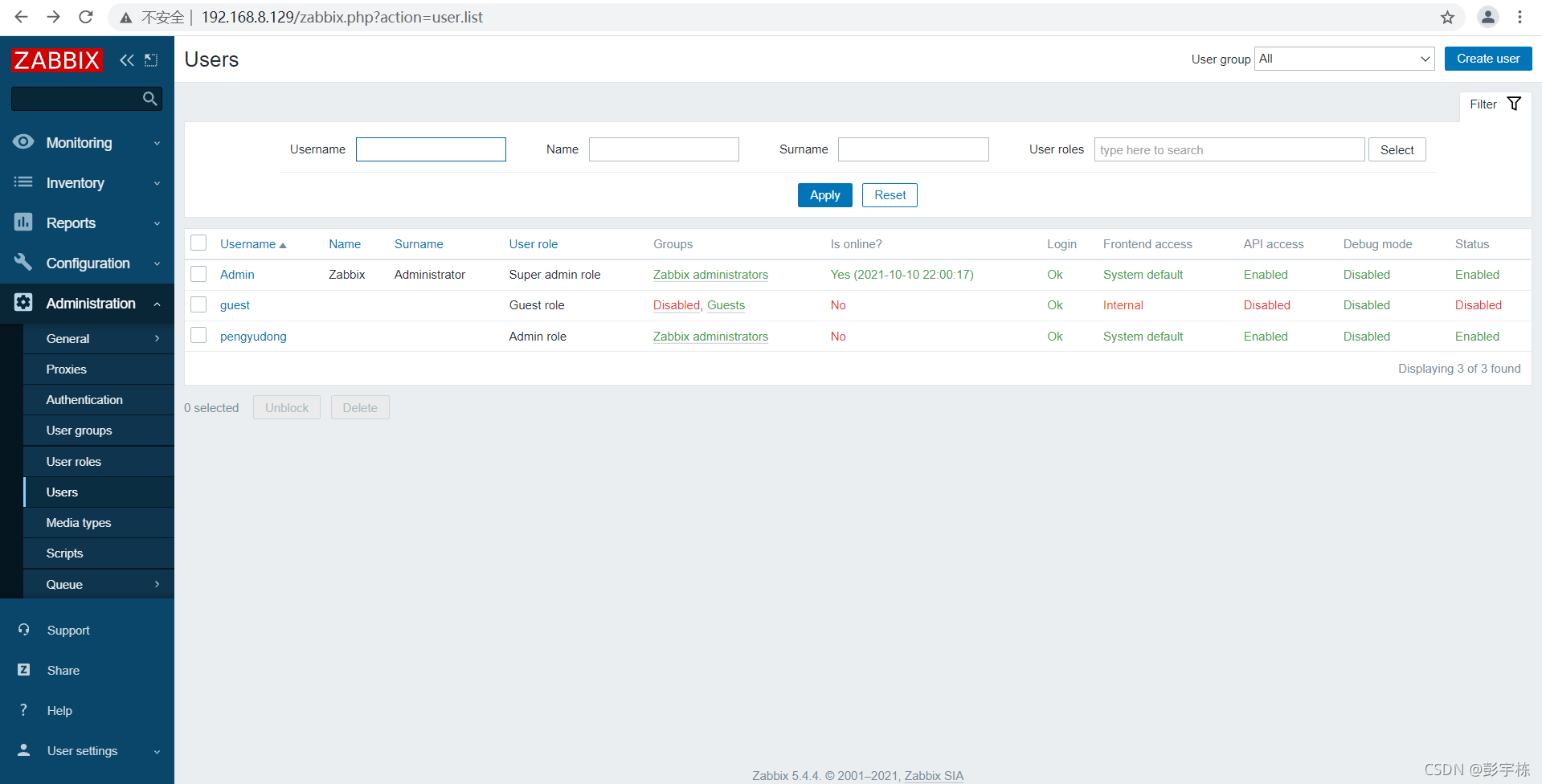Open the User roles menu item

coord(99,461)
